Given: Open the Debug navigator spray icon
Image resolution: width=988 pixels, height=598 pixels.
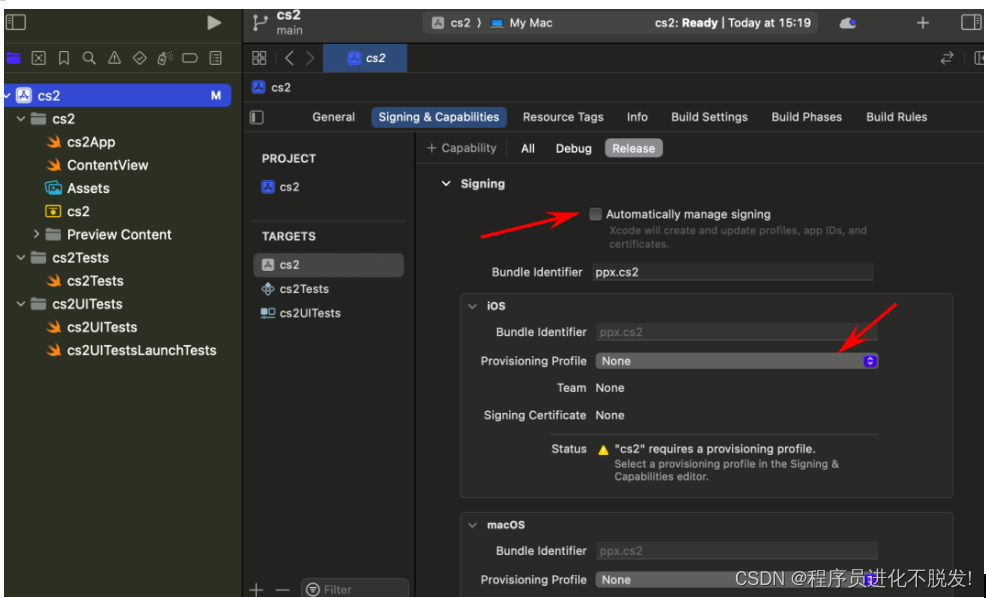Looking at the screenshot, I should 165,59.
